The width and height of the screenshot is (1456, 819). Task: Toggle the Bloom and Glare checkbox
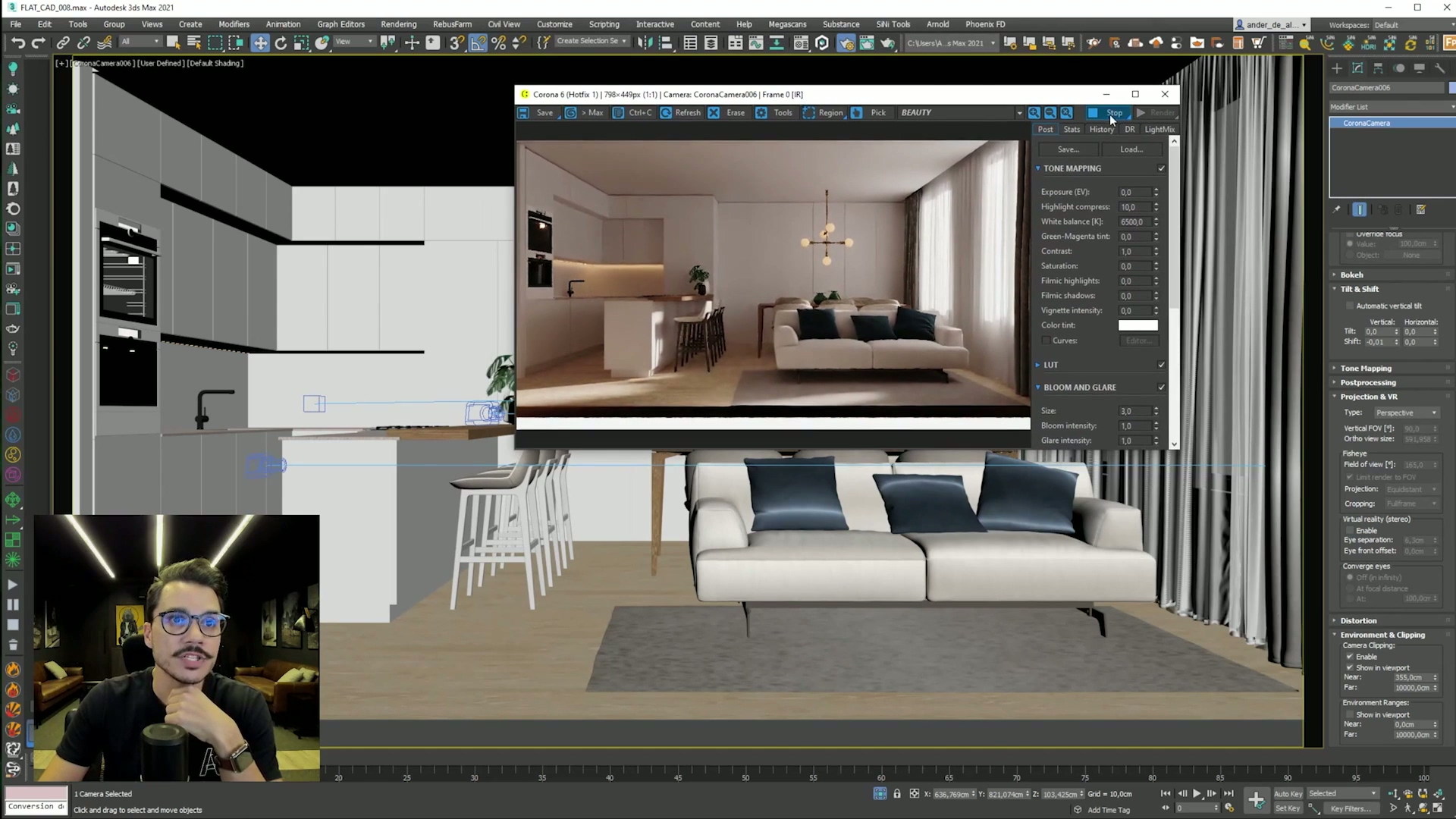coord(1161,388)
